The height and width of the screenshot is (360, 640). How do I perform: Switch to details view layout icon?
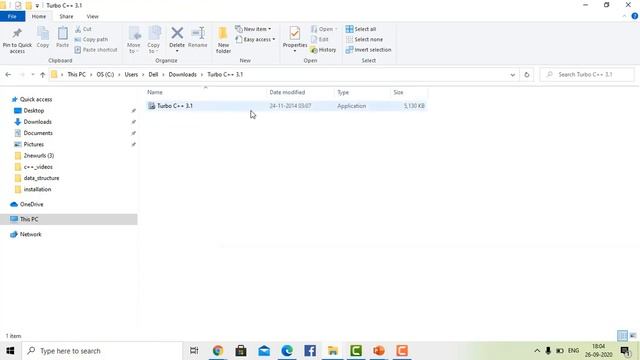[x=622, y=336]
